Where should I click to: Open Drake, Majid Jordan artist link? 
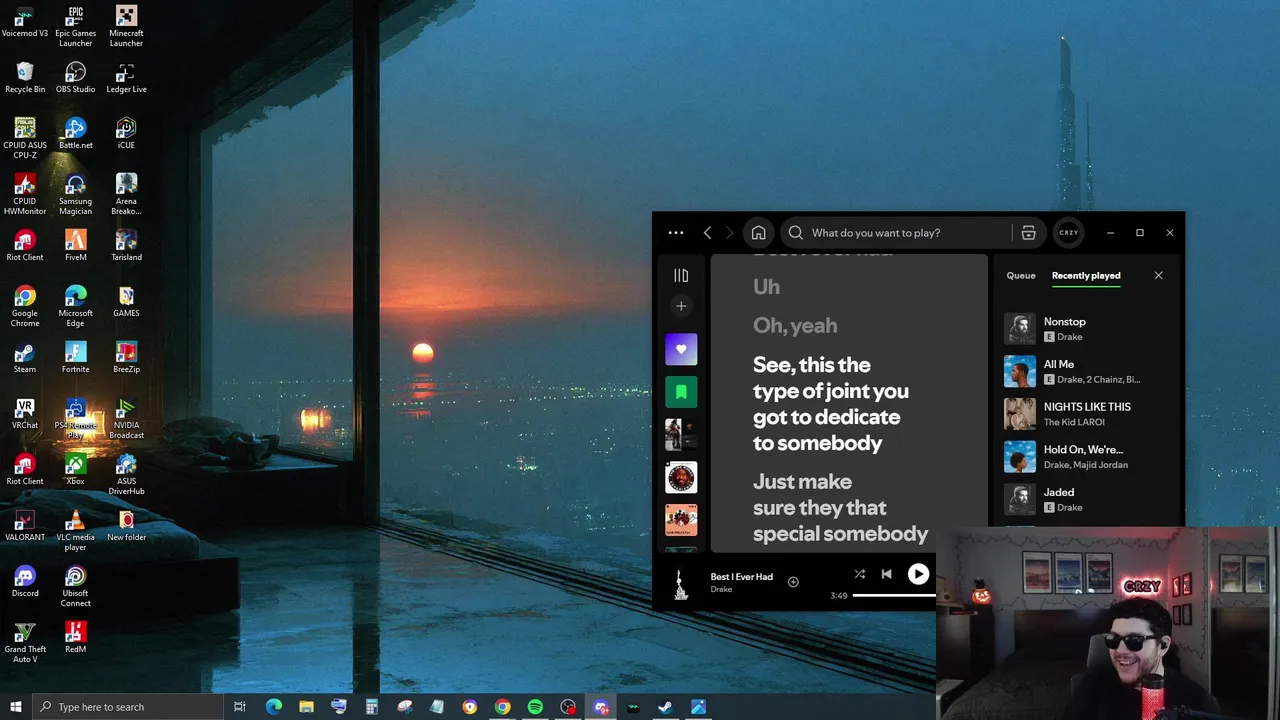coord(1086,465)
